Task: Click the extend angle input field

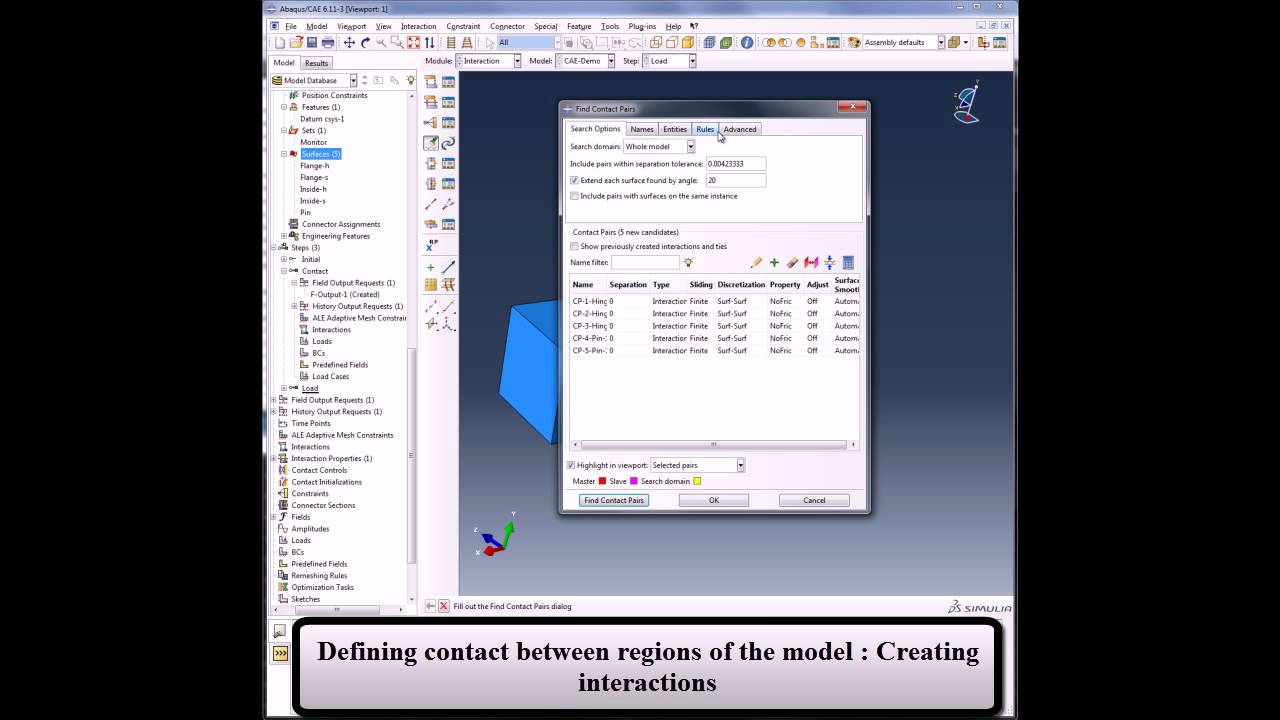Action: tap(736, 180)
